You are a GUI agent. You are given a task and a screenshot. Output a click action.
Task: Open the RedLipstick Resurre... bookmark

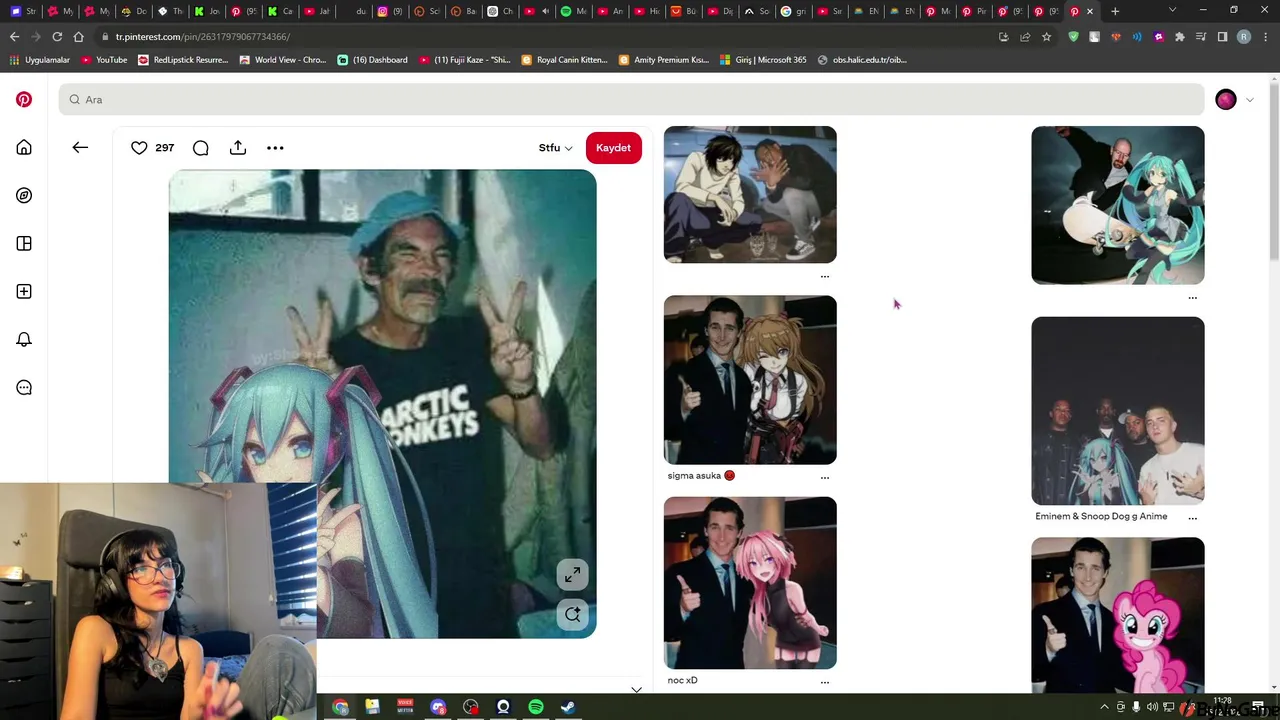pos(183,60)
